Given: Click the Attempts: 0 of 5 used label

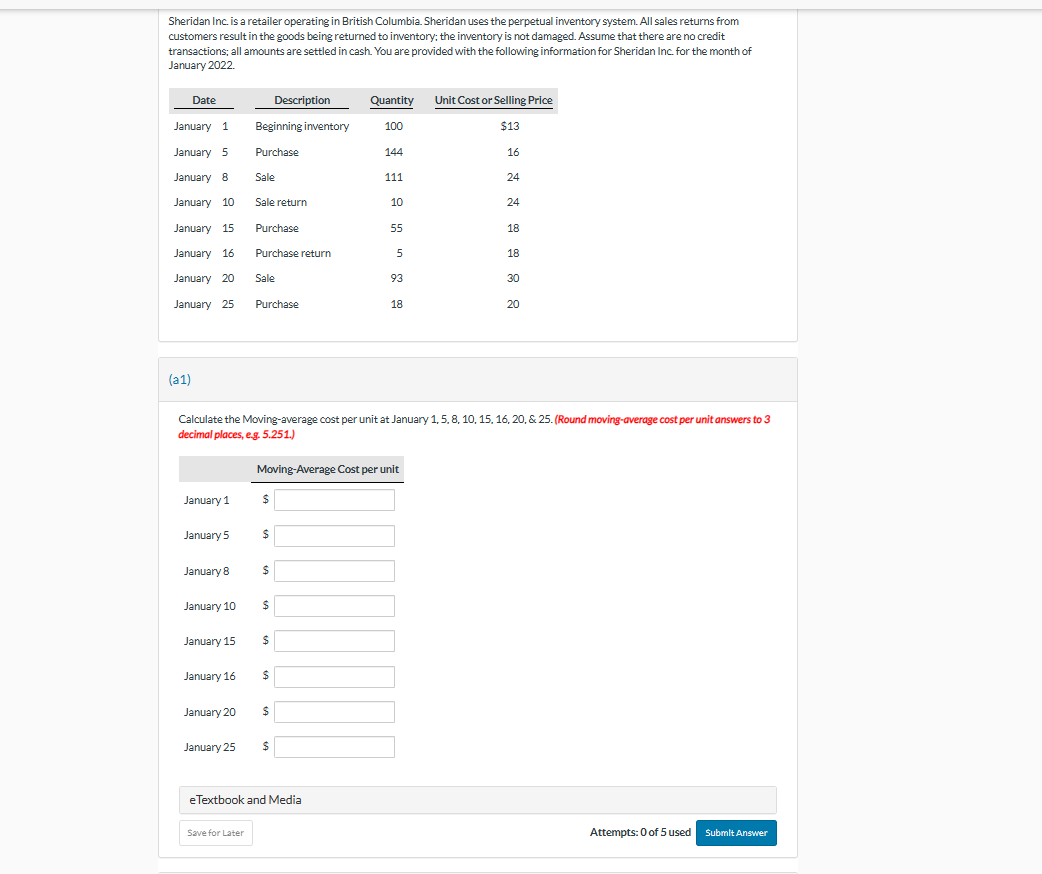Looking at the screenshot, I should [640, 832].
